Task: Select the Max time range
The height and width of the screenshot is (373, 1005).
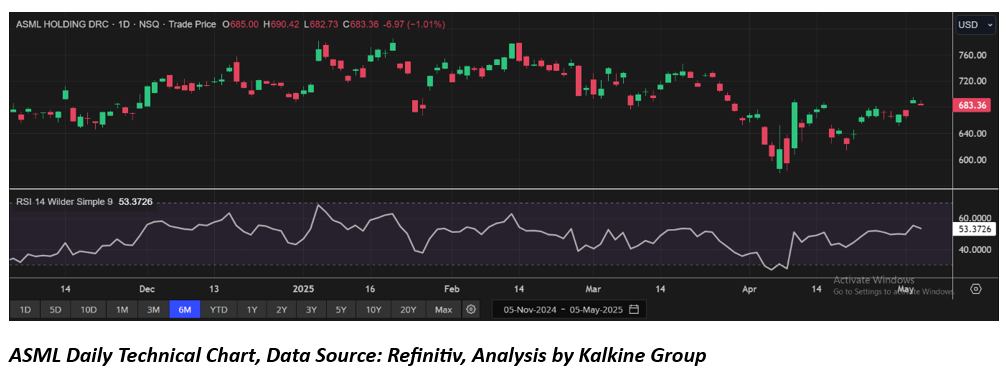Action: pyautogui.click(x=444, y=310)
